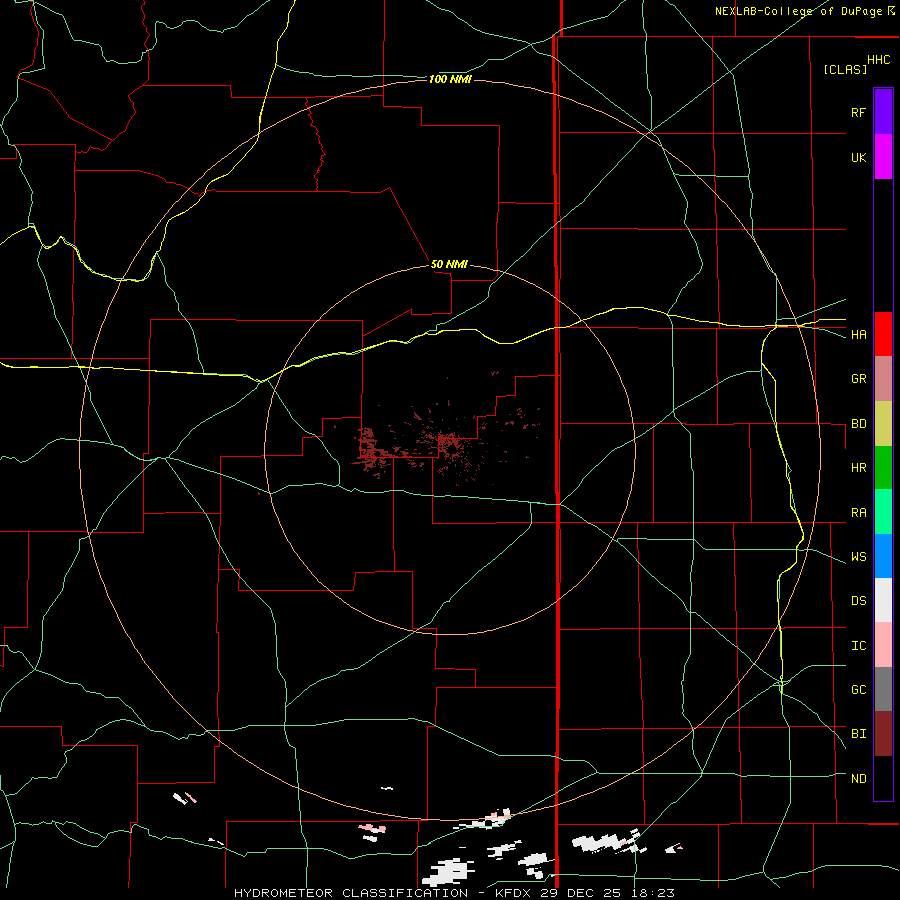The height and width of the screenshot is (900, 900).
Task: Click the HA red legend swatch
Action: point(883,334)
